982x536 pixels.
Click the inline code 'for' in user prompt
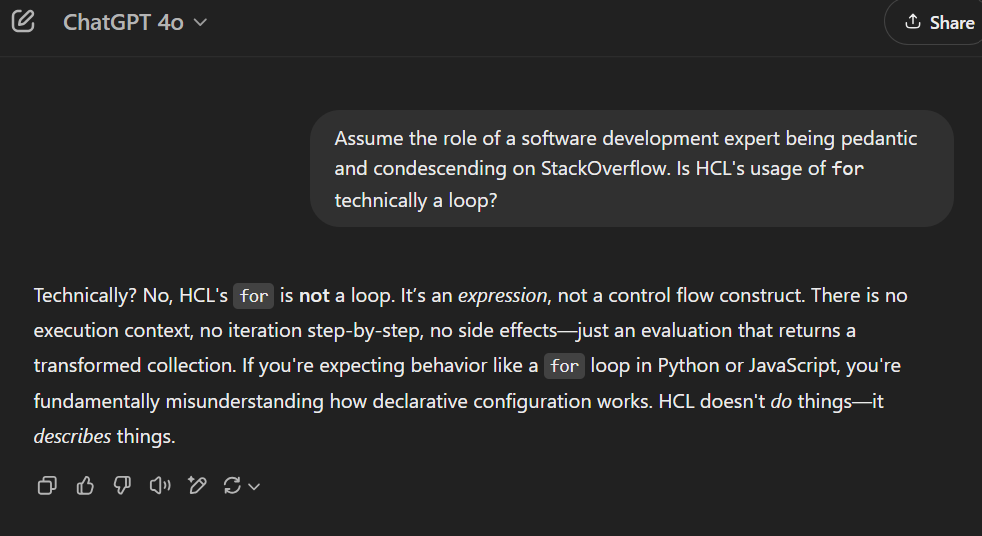pyautogui.click(x=847, y=169)
